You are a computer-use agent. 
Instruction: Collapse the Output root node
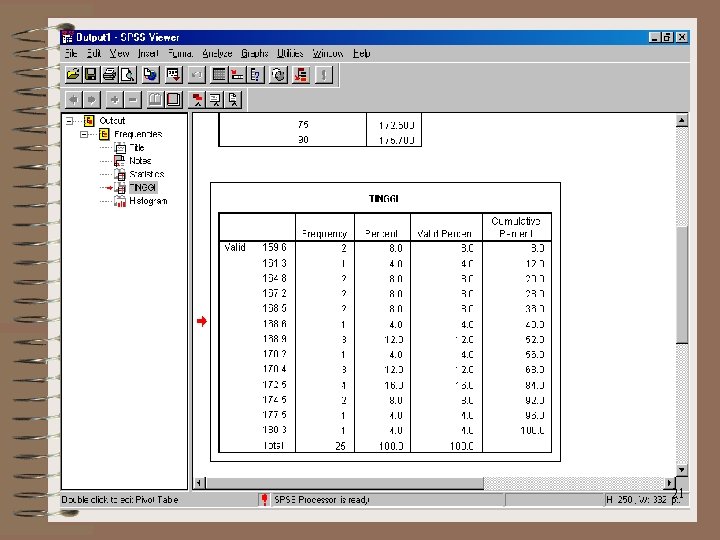pyautogui.click(x=69, y=121)
